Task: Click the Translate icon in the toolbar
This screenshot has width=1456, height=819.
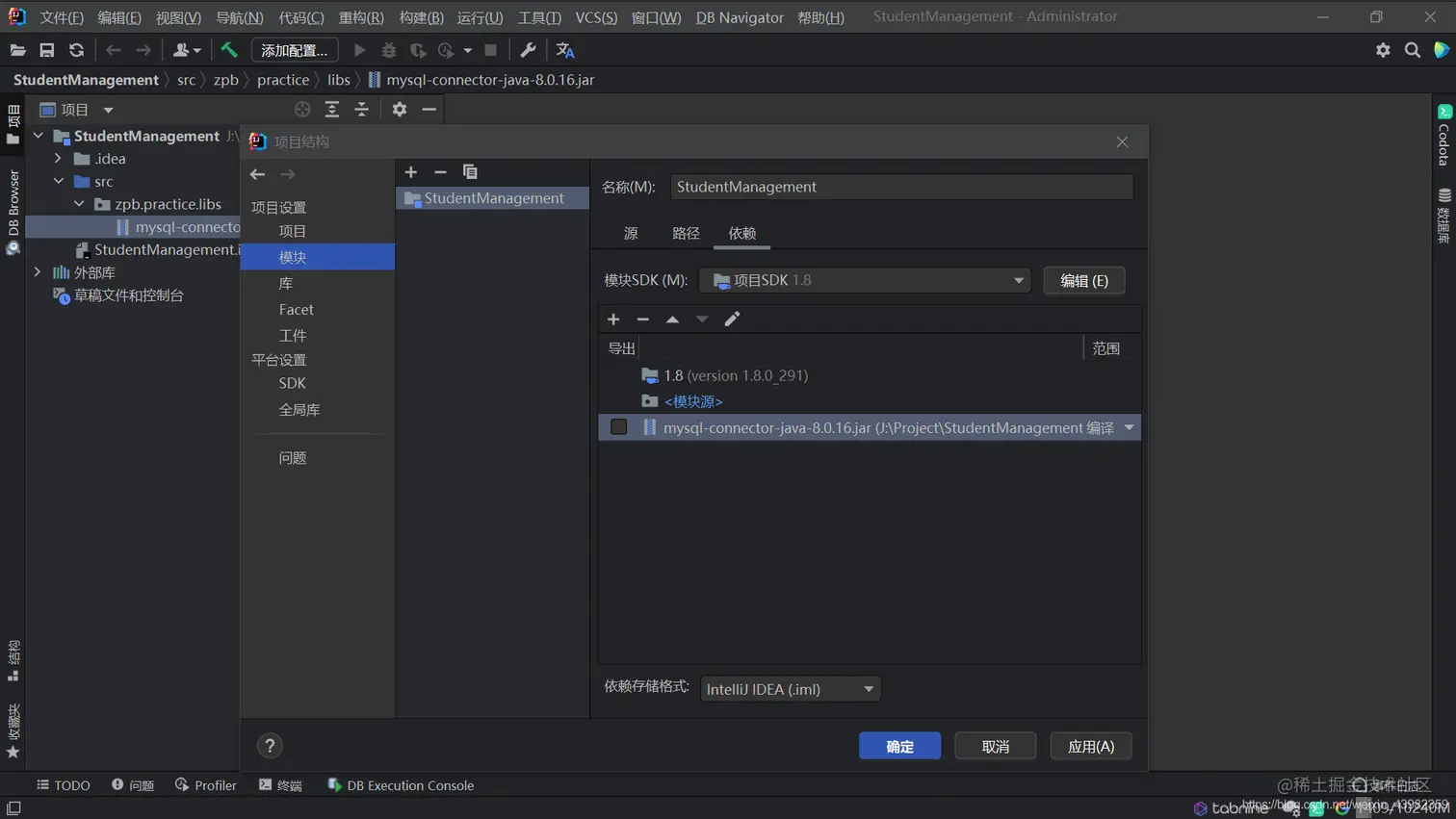Action: point(565,50)
